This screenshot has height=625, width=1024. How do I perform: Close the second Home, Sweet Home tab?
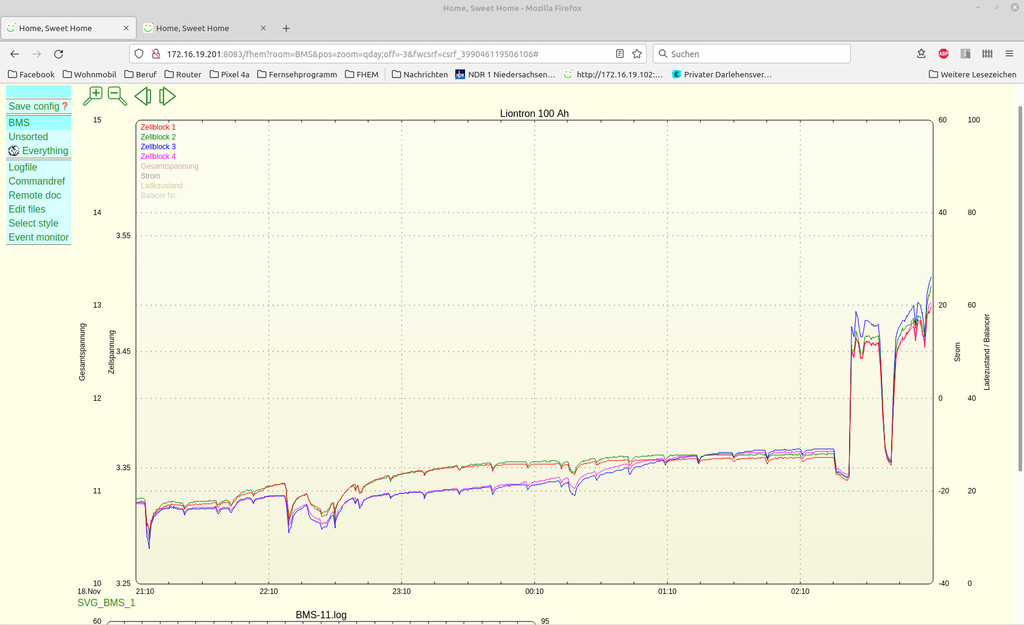coord(263,28)
